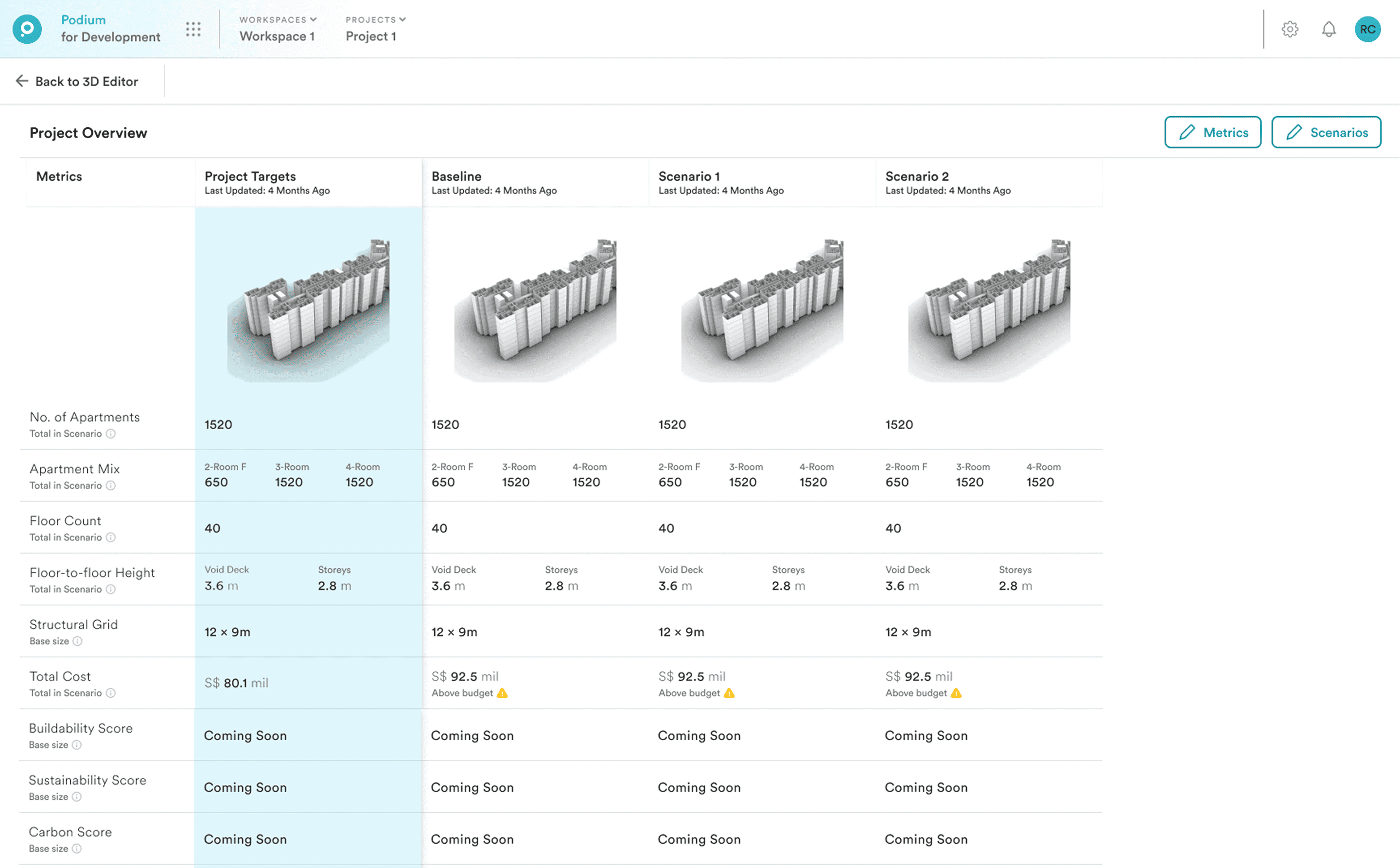Click info icon for Structural Grid base size

pyautogui.click(x=77, y=641)
